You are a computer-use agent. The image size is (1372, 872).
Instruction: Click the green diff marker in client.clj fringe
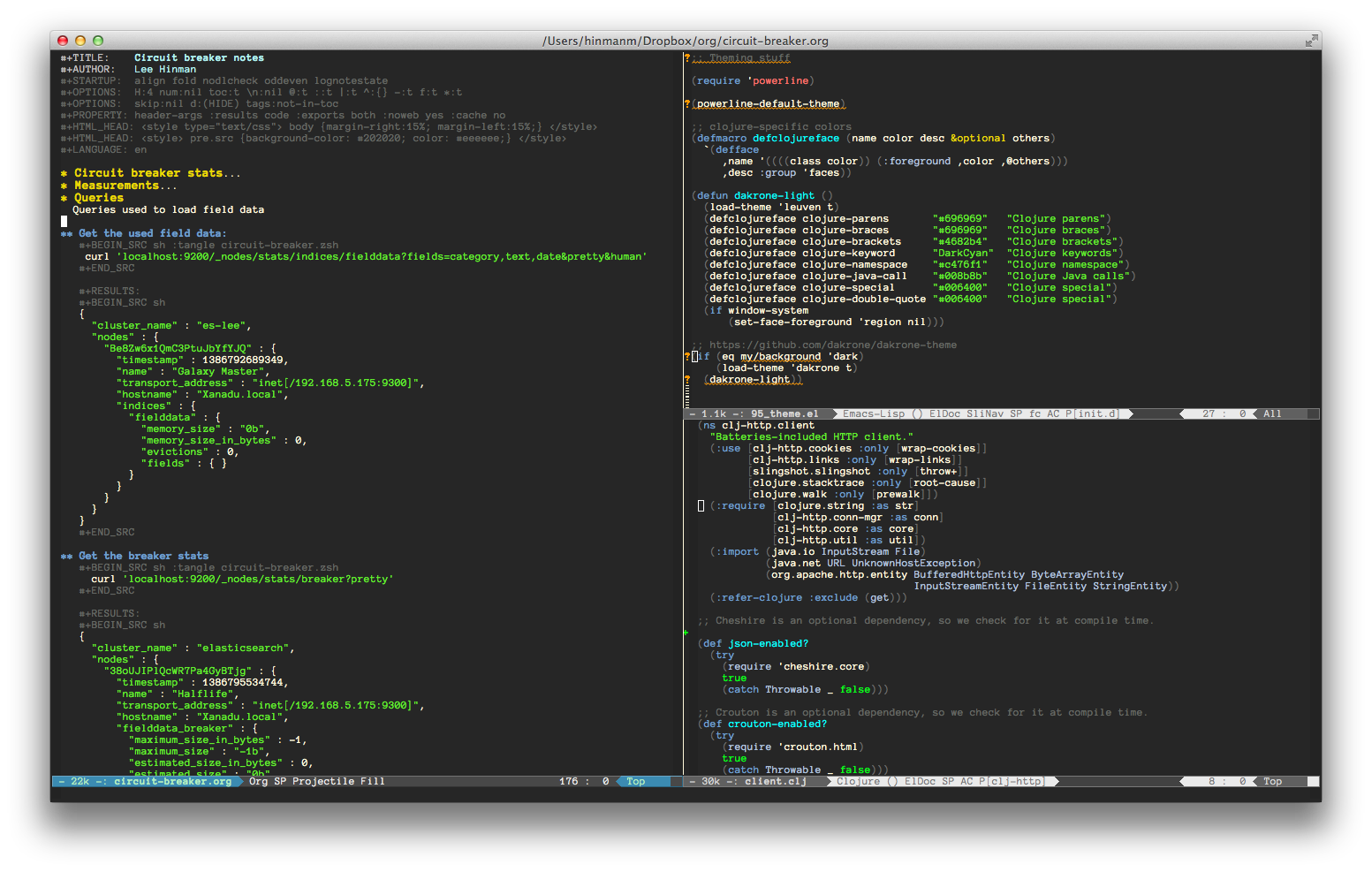(x=686, y=633)
